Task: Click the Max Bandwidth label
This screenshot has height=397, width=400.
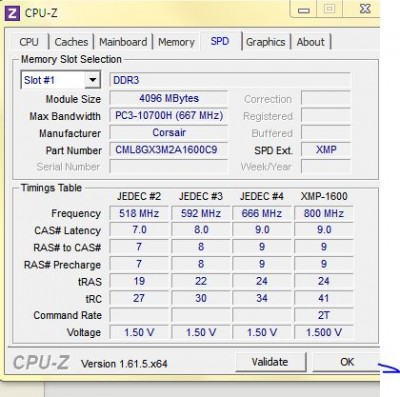Action: [x=65, y=116]
